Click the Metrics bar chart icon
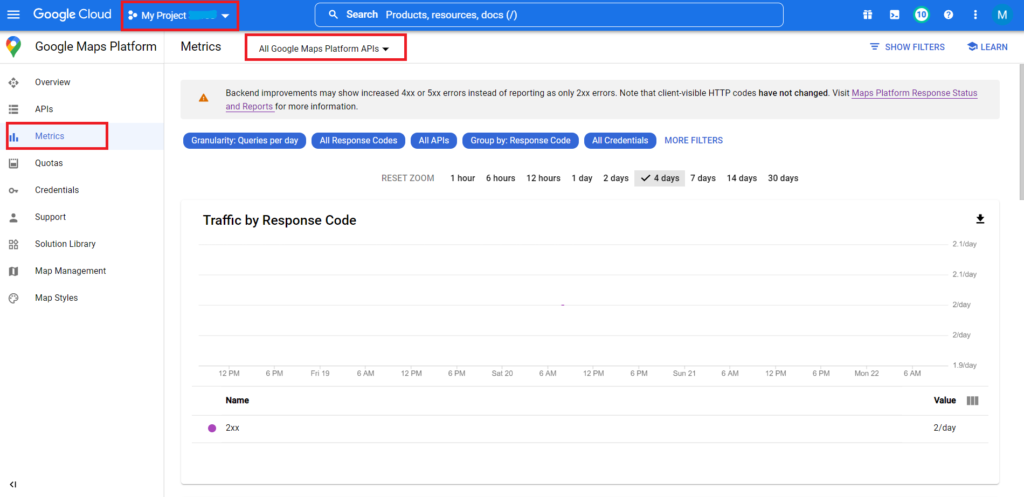1024x497 pixels. (x=13, y=136)
